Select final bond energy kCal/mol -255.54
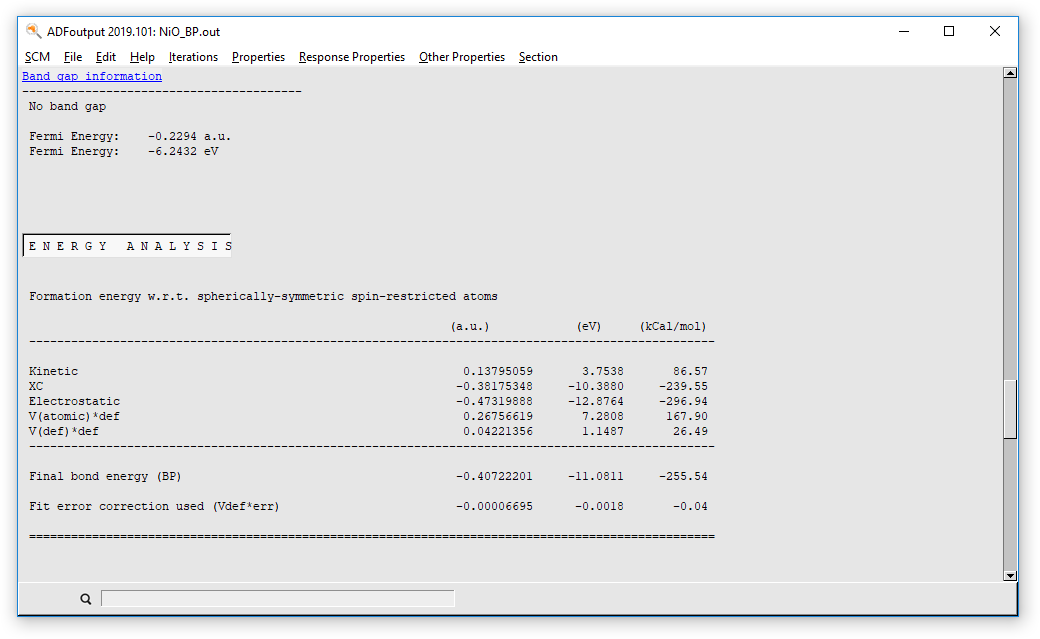Viewport: 1040px width, 639px height. coord(683,476)
